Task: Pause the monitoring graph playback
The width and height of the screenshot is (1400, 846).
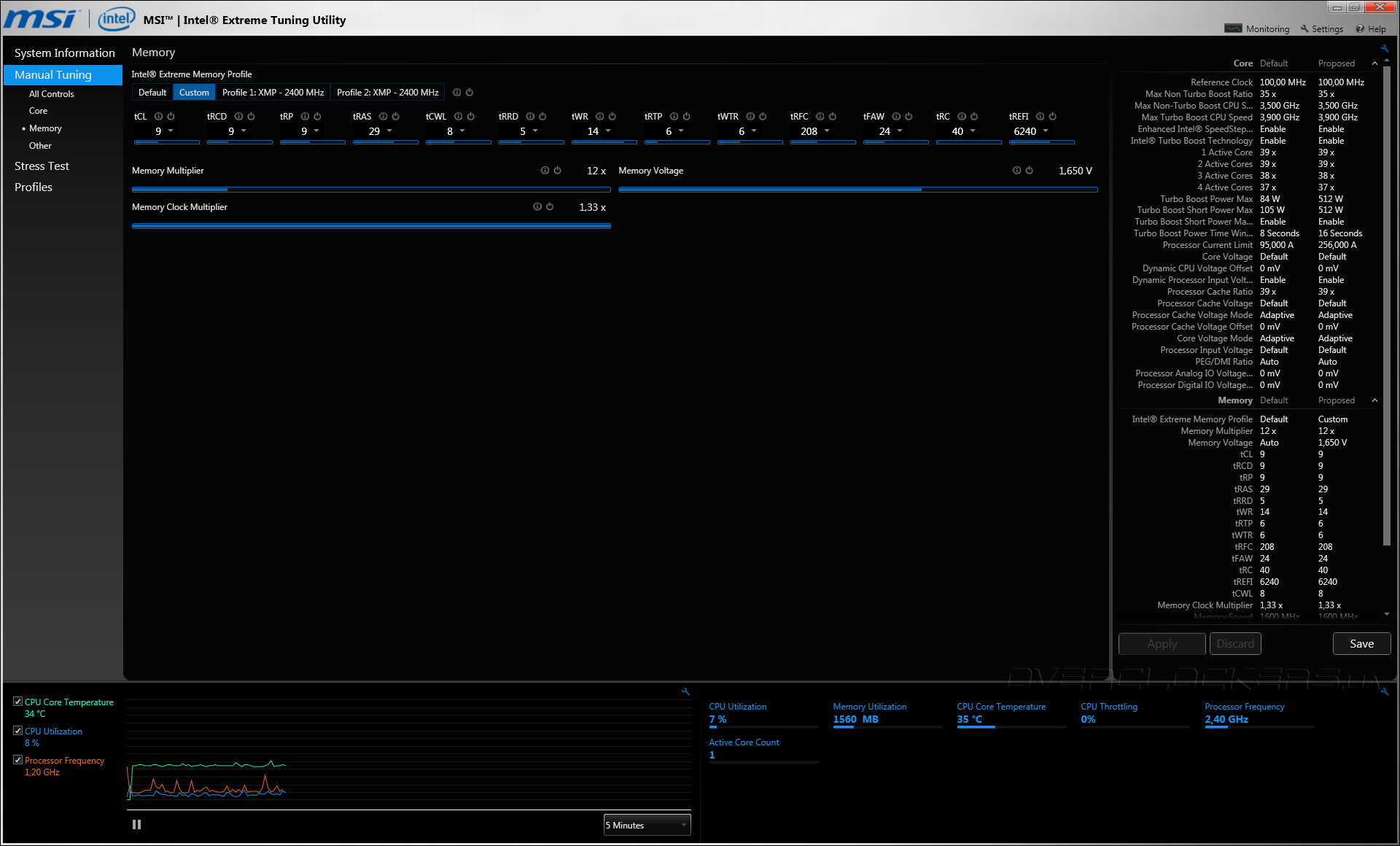Action: pyautogui.click(x=136, y=825)
